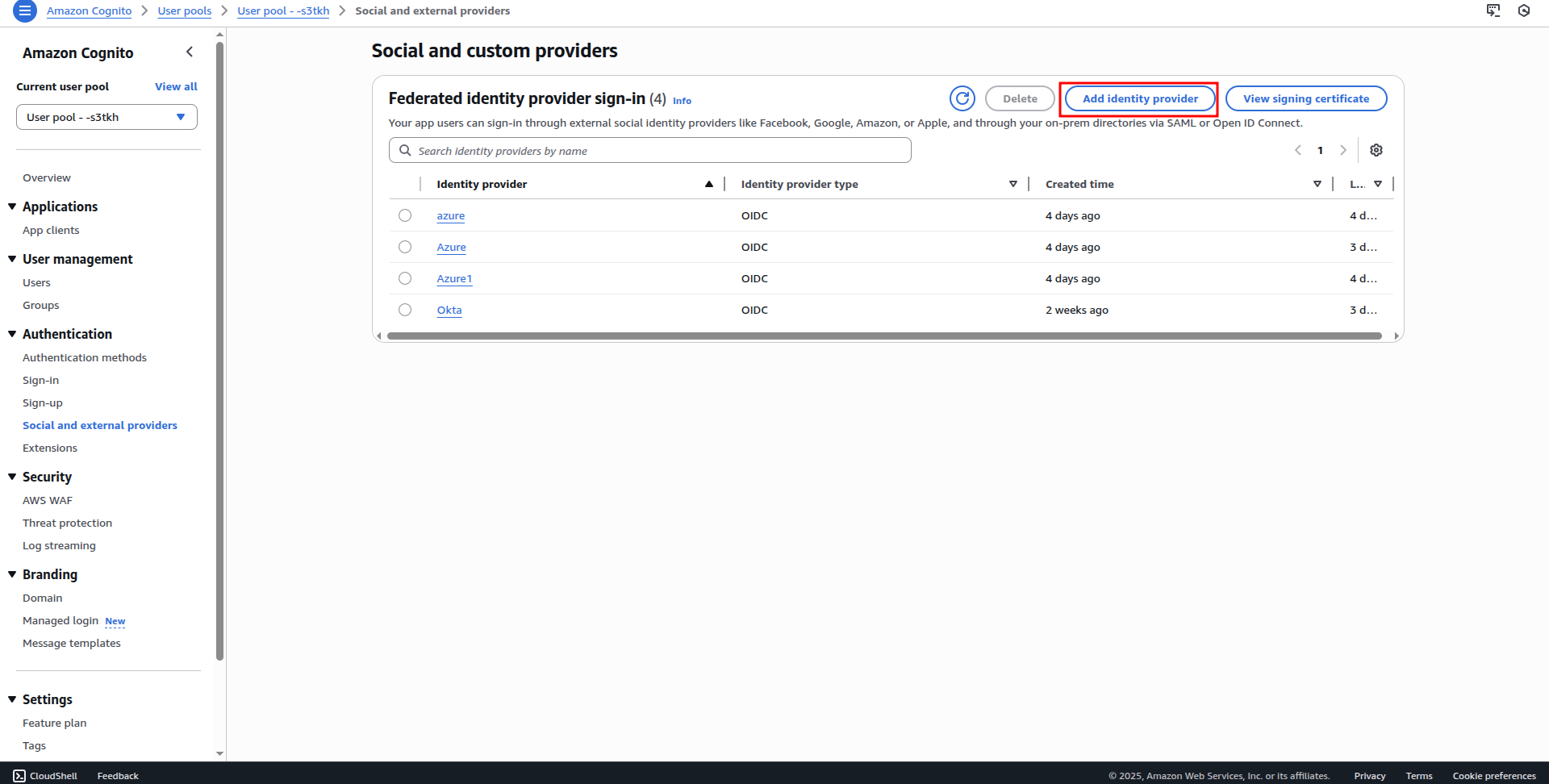This screenshot has height=784, width=1549.
Task: Open the Azure1 provider link
Action: (x=454, y=278)
